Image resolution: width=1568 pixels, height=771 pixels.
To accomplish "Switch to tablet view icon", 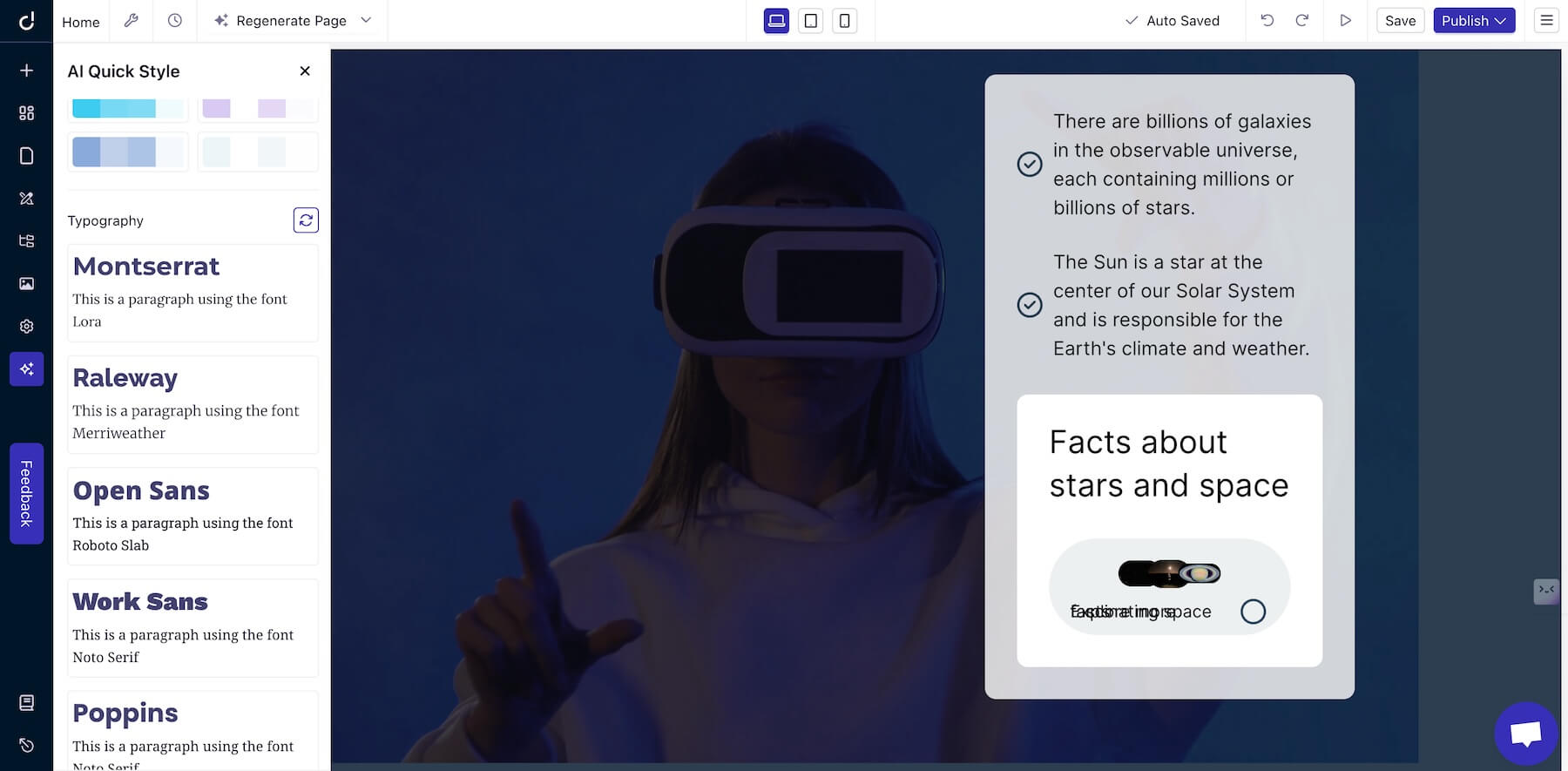I will tap(810, 21).
